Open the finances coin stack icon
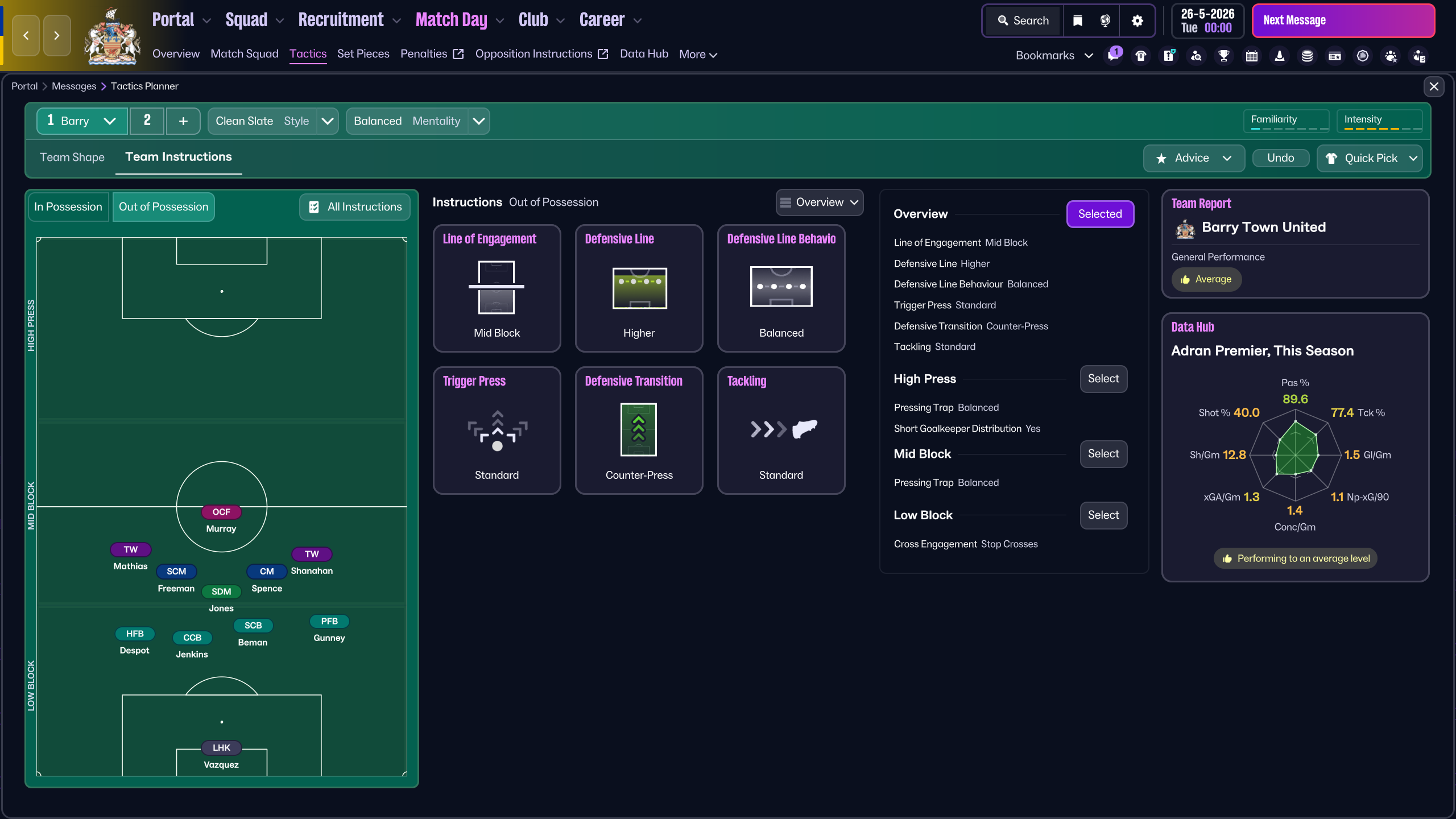This screenshot has height=819, width=1456. 1308,56
